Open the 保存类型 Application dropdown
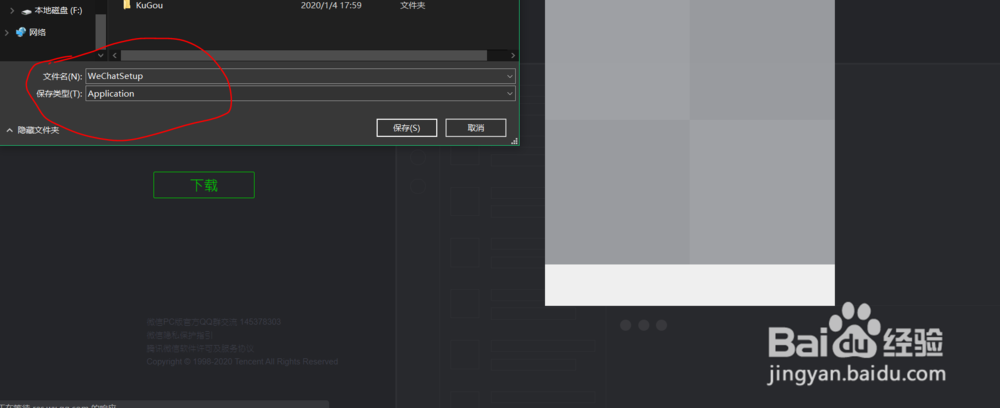The width and height of the screenshot is (1000, 408). click(300, 93)
